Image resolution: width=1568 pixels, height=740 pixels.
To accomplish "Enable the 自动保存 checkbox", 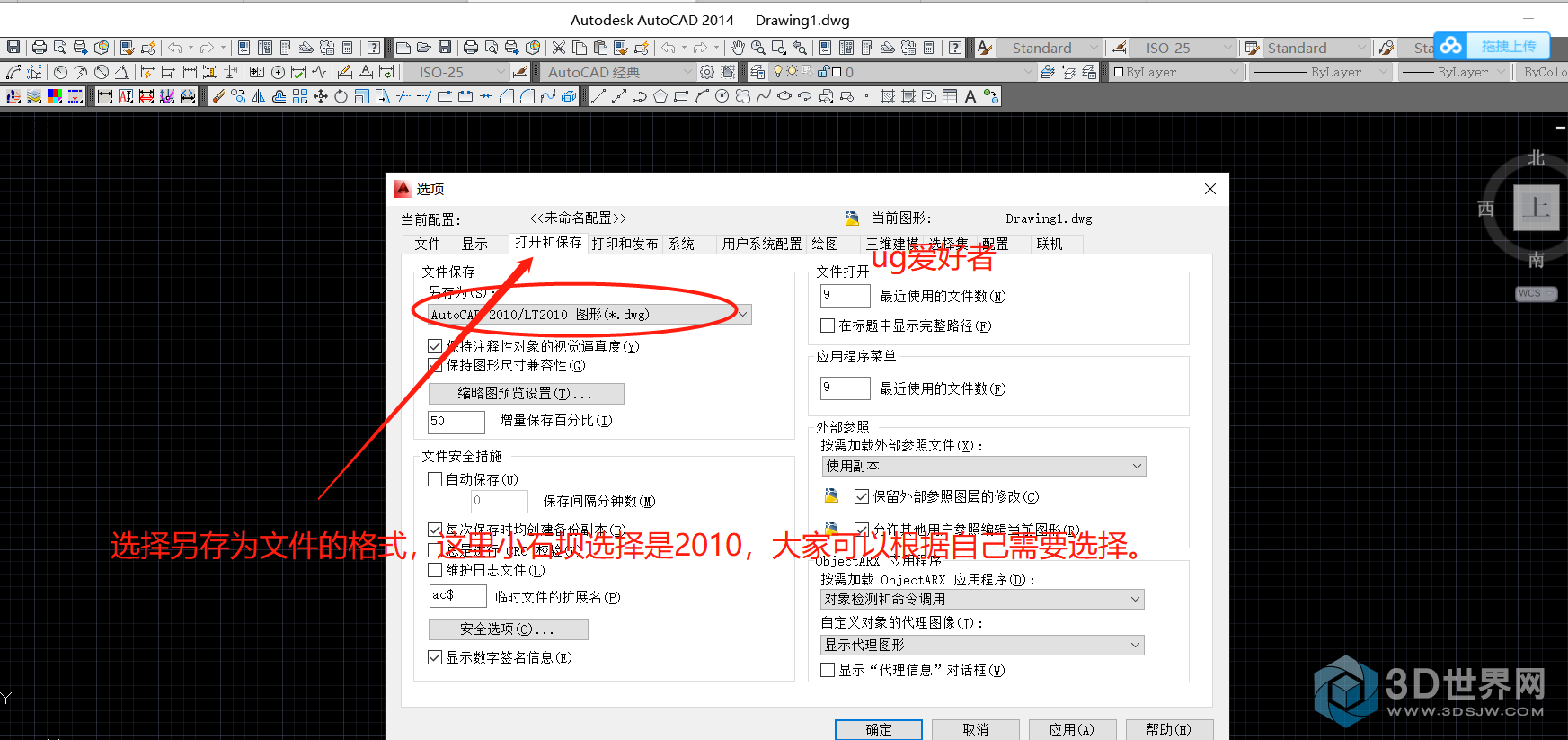I will pyautogui.click(x=435, y=479).
